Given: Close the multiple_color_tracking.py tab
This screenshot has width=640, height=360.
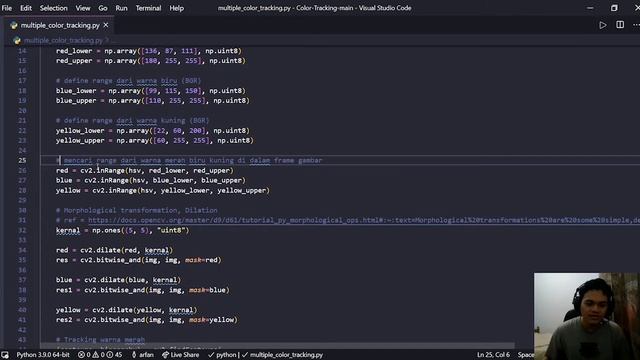Looking at the screenshot, I should [106, 25].
